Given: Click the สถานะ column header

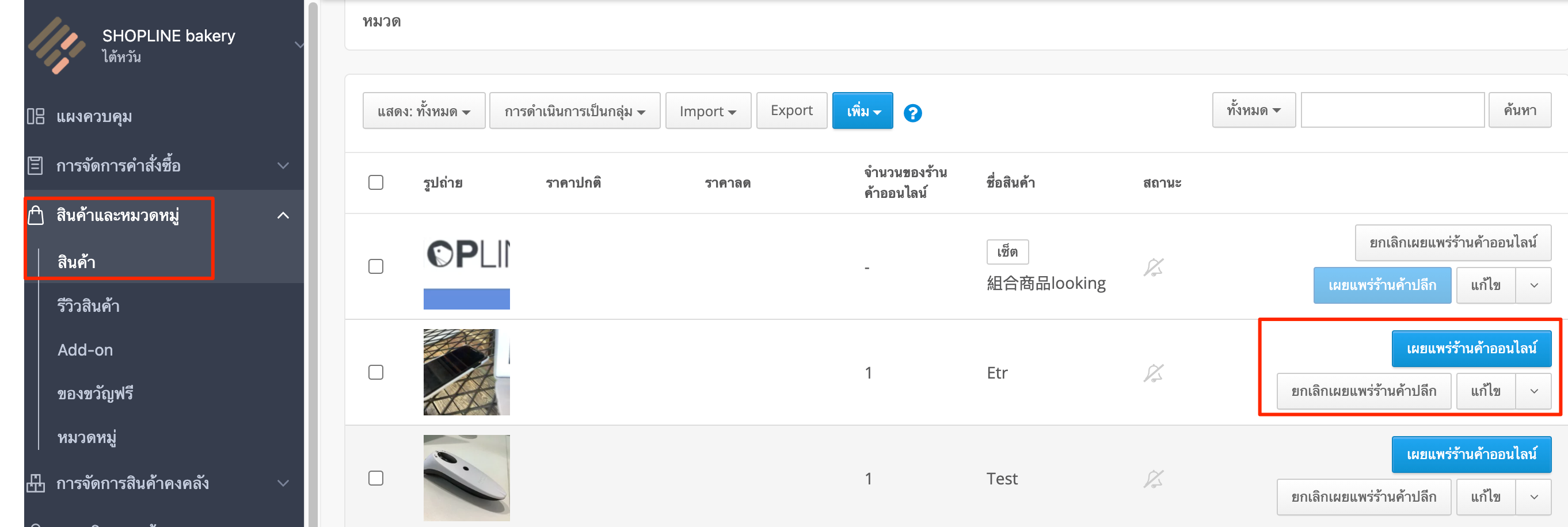Looking at the screenshot, I should (x=1162, y=182).
